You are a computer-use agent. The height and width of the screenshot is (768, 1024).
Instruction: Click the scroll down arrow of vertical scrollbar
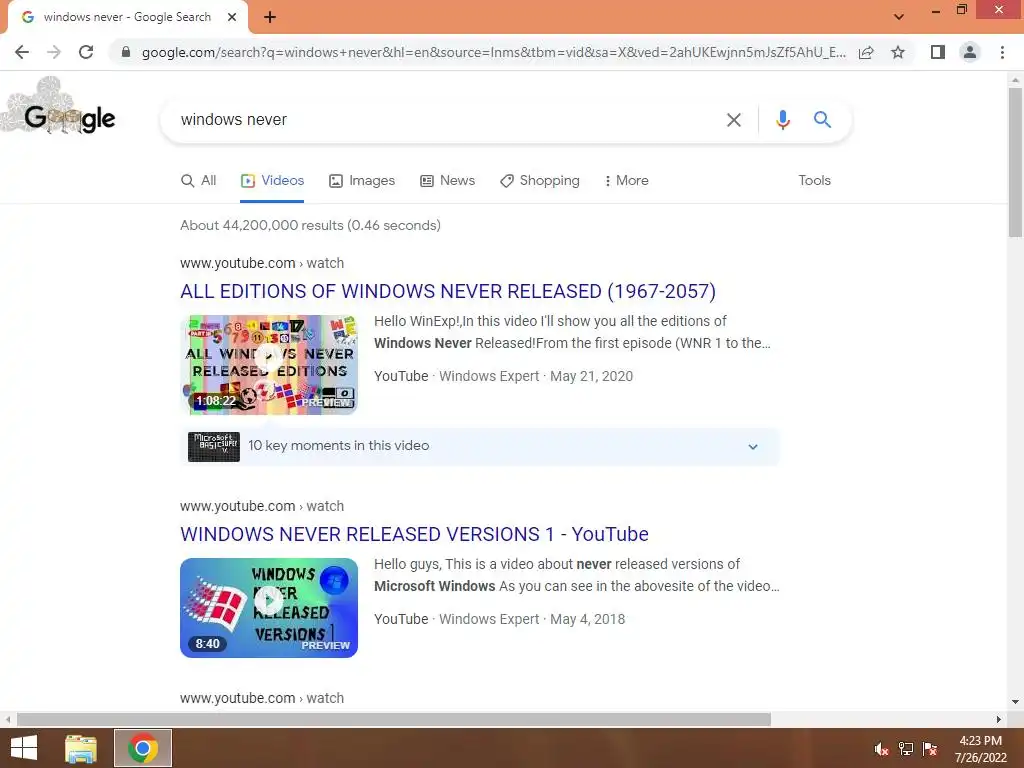point(1015,702)
